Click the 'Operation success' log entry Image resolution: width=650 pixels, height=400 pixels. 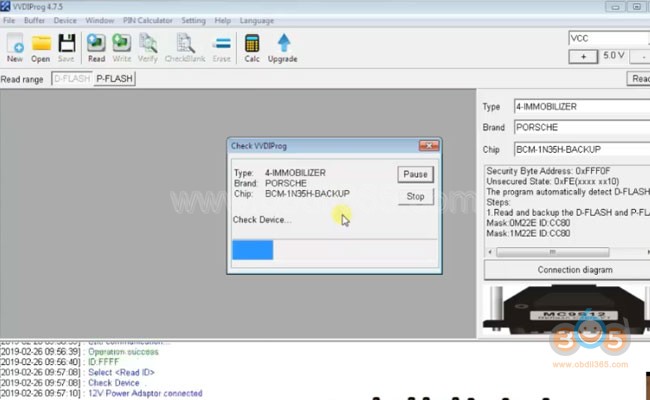coord(123,352)
